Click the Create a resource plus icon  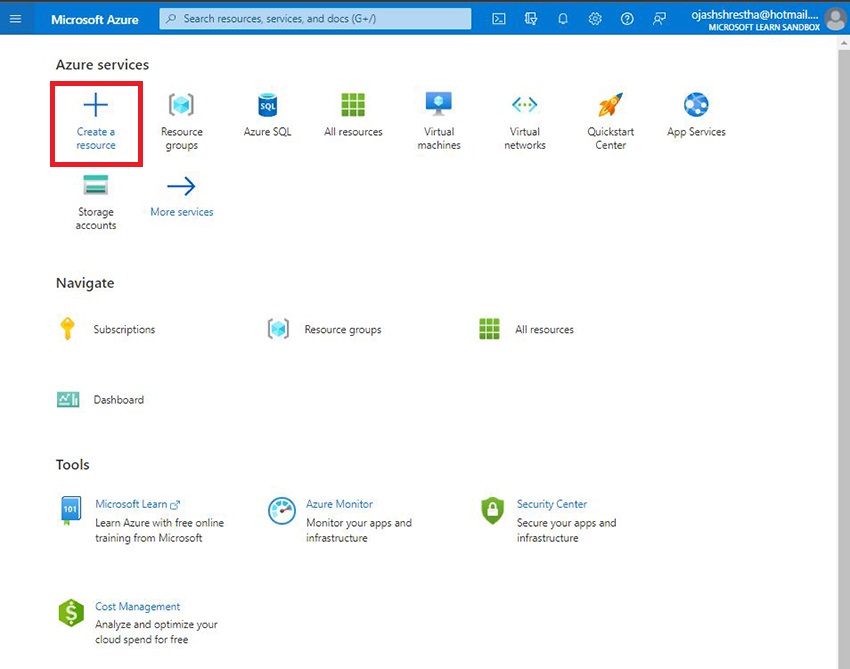click(95, 105)
